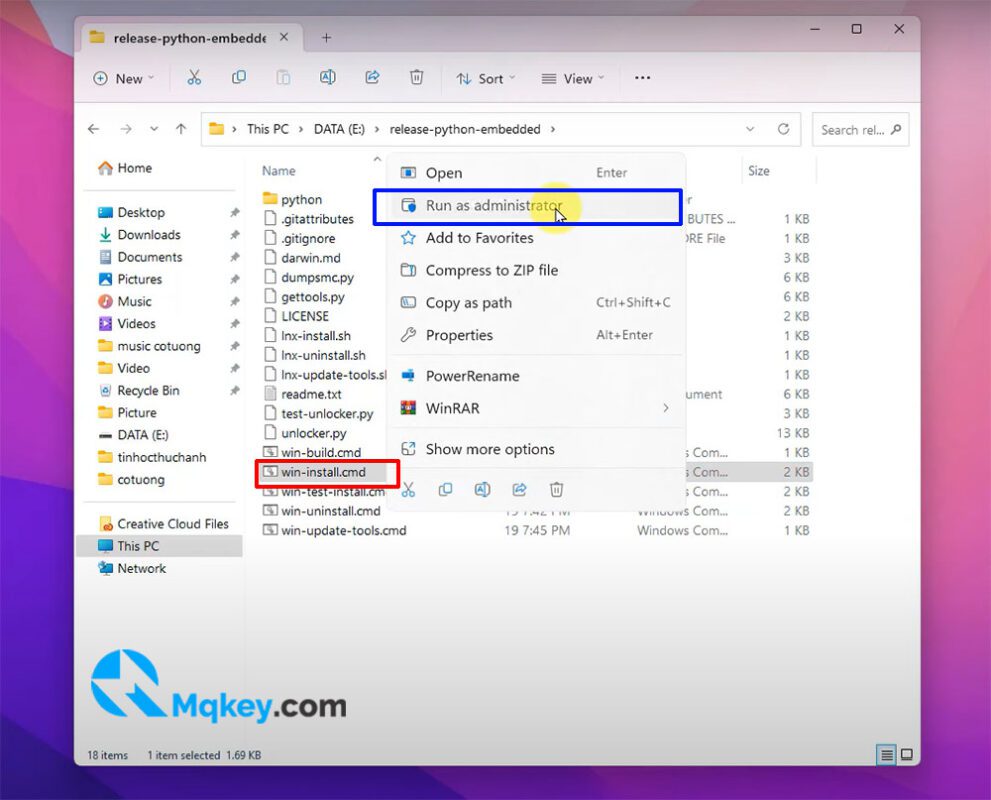Select Add to Favorites
991x800 pixels.
pos(536,238)
